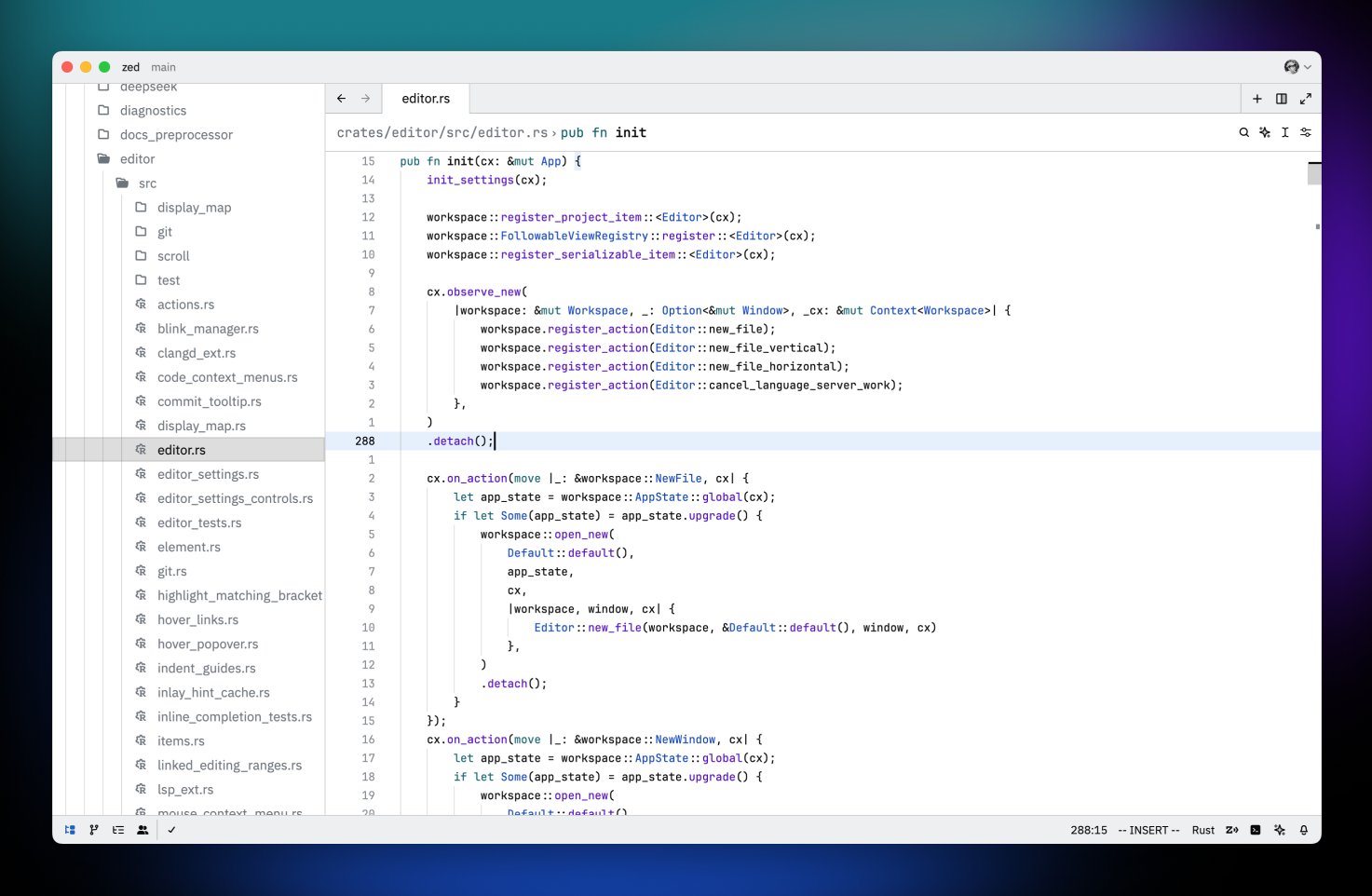Click the inline assist sparkle icon in toolbar
Viewport: 1372px width, 896px height.
pyautogui.click(x=1265, y=132)
